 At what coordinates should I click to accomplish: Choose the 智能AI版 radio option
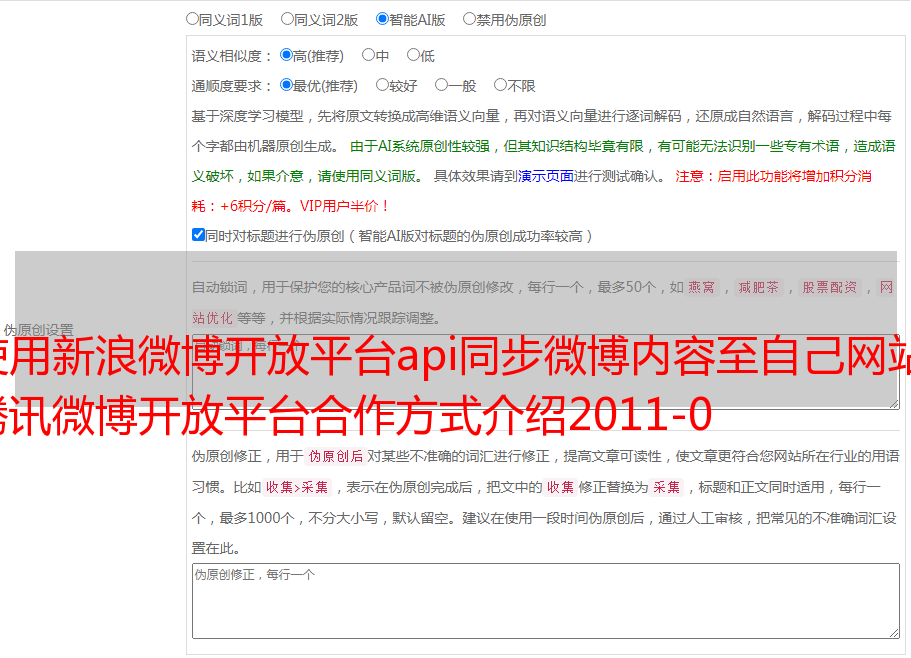(382, 19)
